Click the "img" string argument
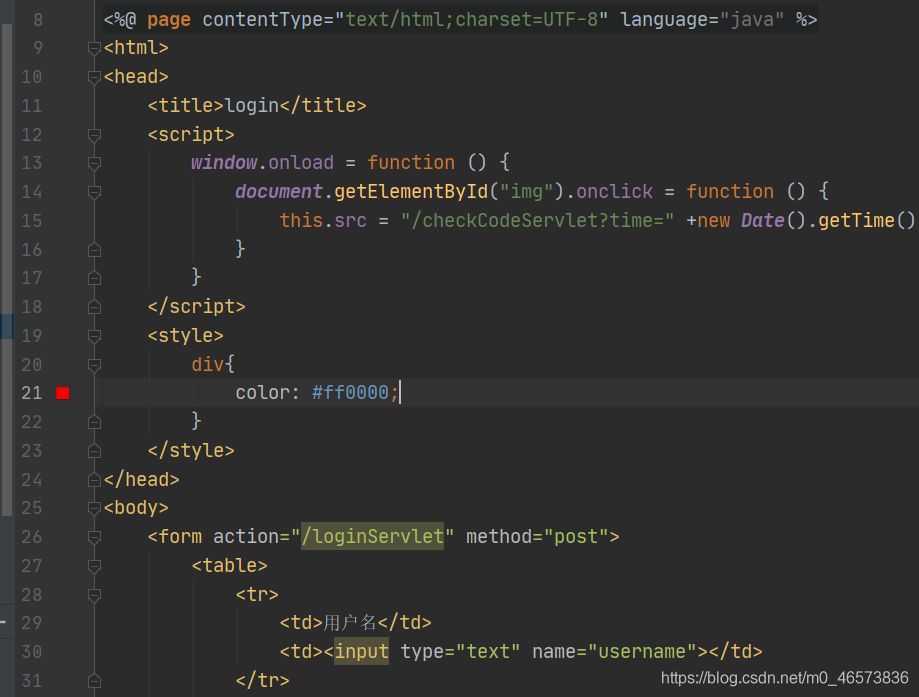This screenshot has width=919, height=697. tap(526, 192)
